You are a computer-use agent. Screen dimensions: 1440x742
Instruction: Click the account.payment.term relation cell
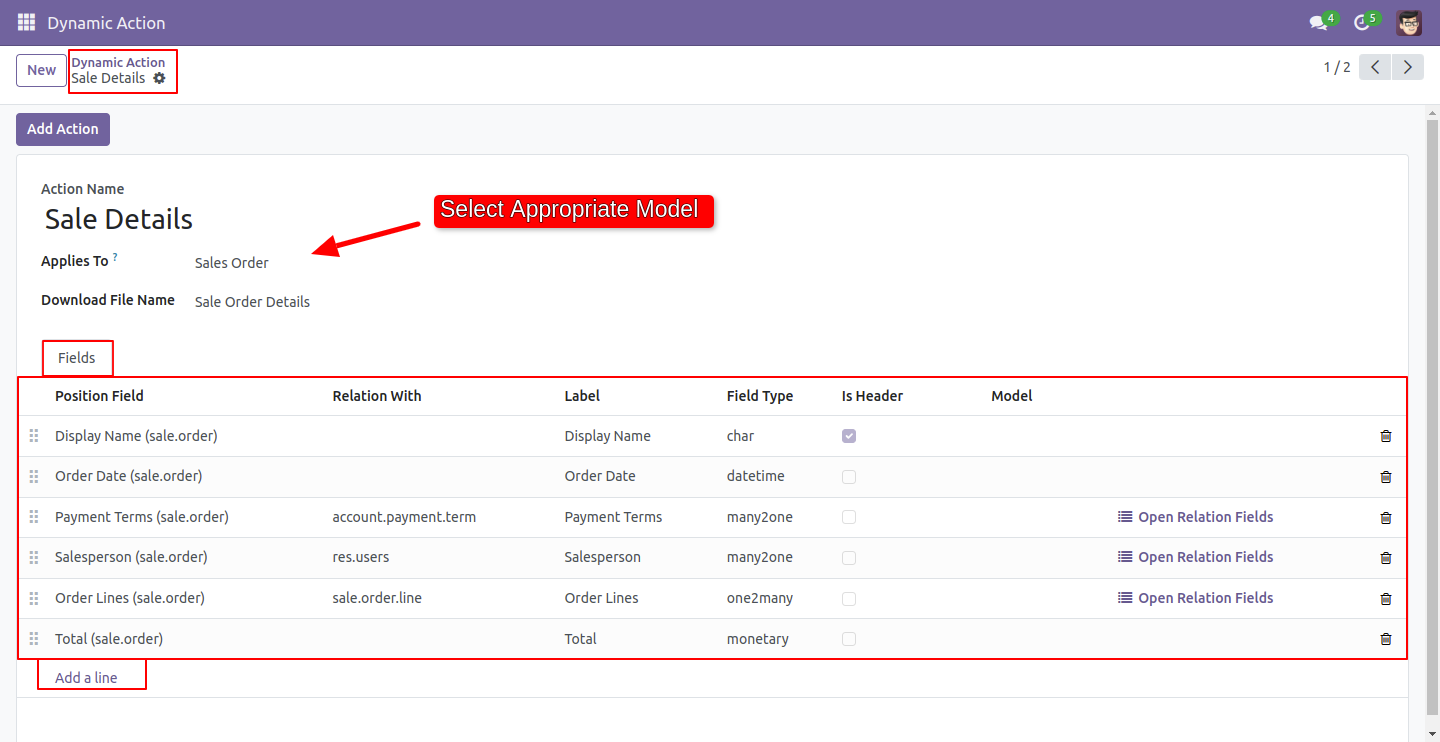click(x=404, y=517)
